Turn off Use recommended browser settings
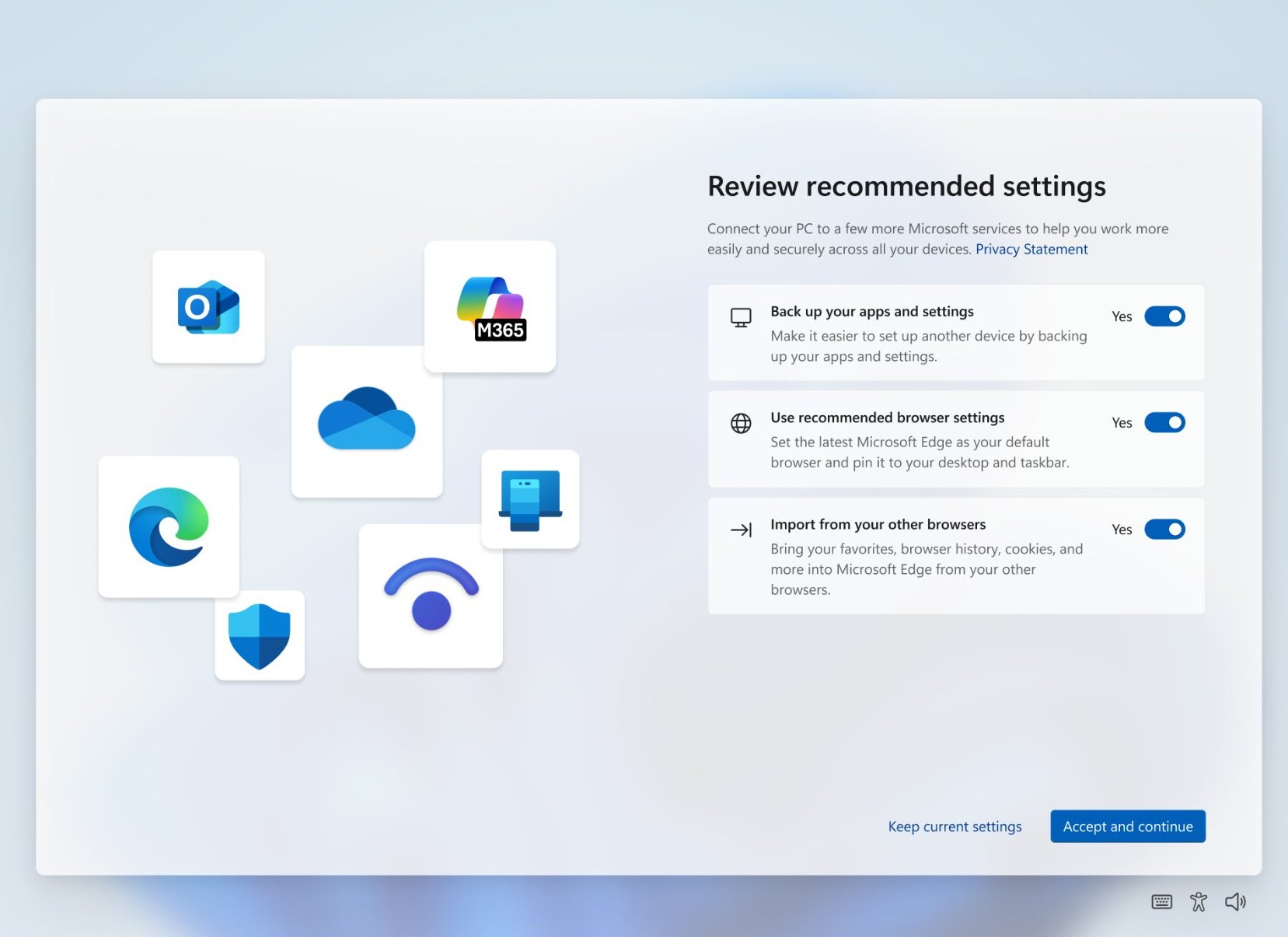1288x937 pixels. click(x=1164, y=422)
